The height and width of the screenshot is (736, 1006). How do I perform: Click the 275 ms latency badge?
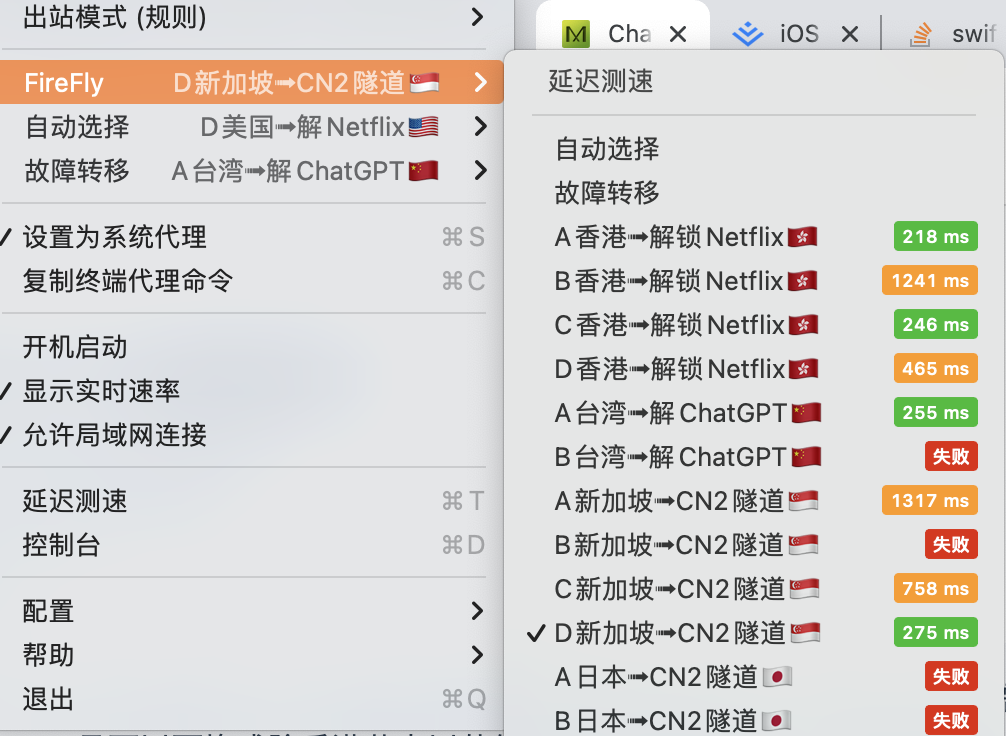click(x=935, y=632)
